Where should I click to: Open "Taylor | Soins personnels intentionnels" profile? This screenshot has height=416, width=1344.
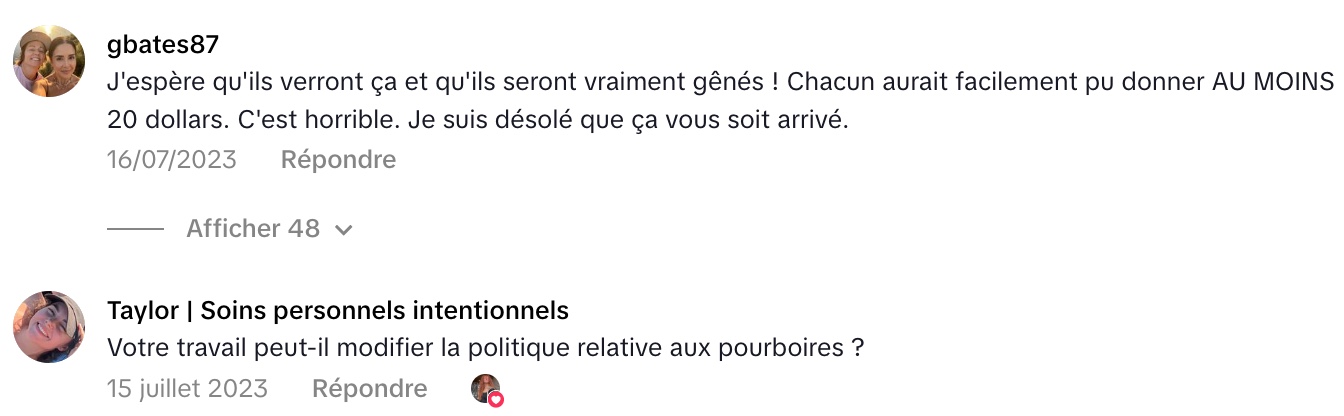click(x=337, y=311)
